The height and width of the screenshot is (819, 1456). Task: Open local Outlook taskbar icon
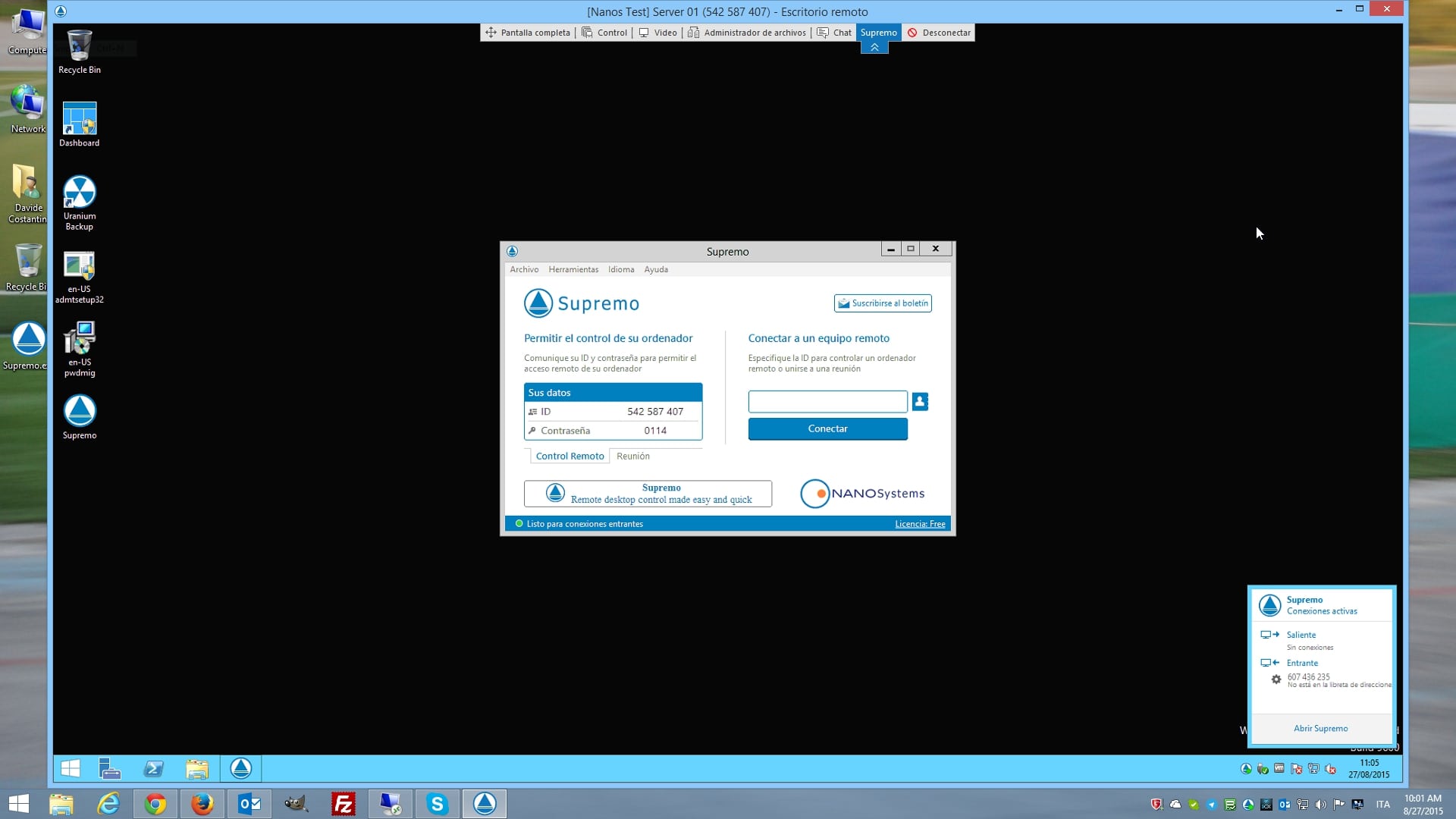coord(249,804)
